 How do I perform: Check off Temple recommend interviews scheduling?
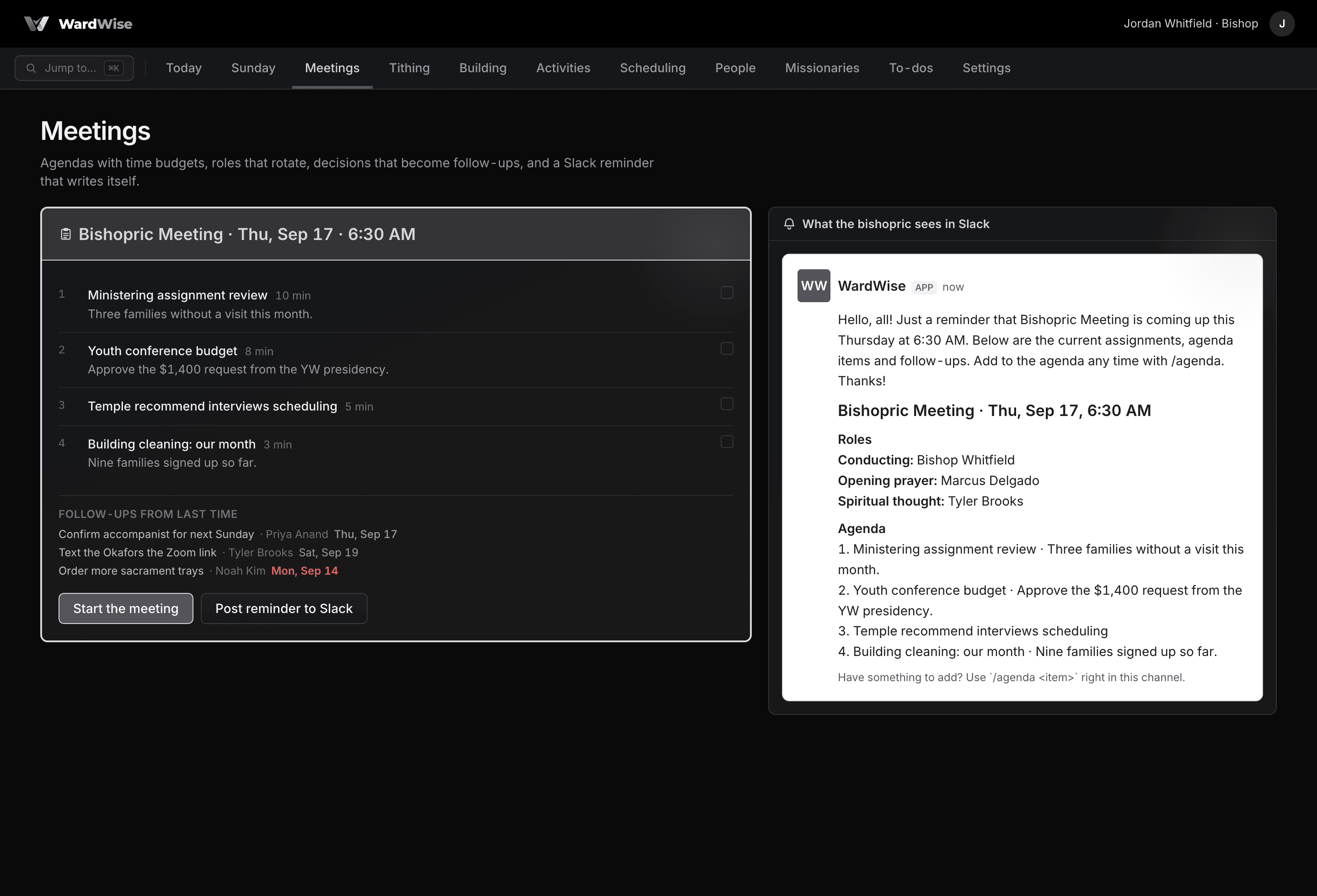tap(727, 404)
